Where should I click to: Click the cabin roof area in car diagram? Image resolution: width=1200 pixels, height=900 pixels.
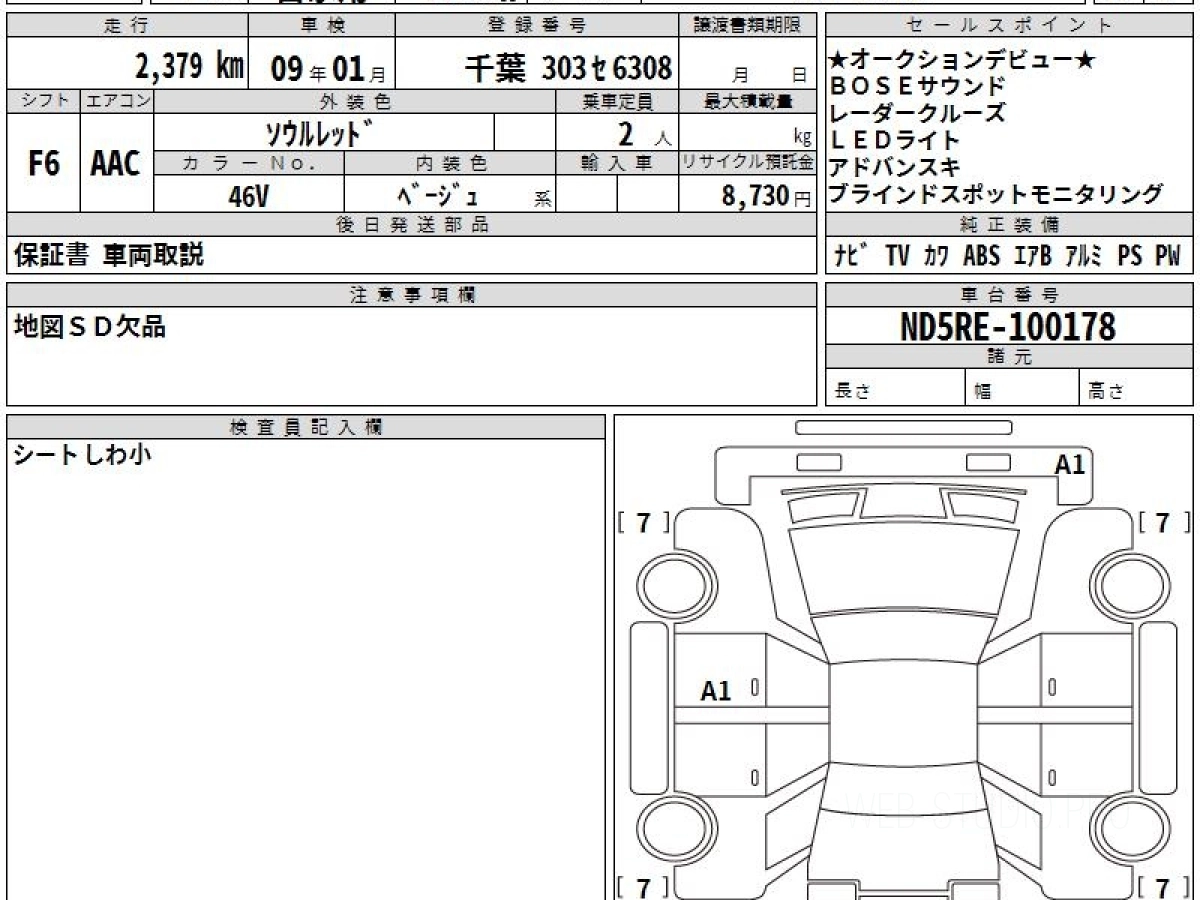904,715
